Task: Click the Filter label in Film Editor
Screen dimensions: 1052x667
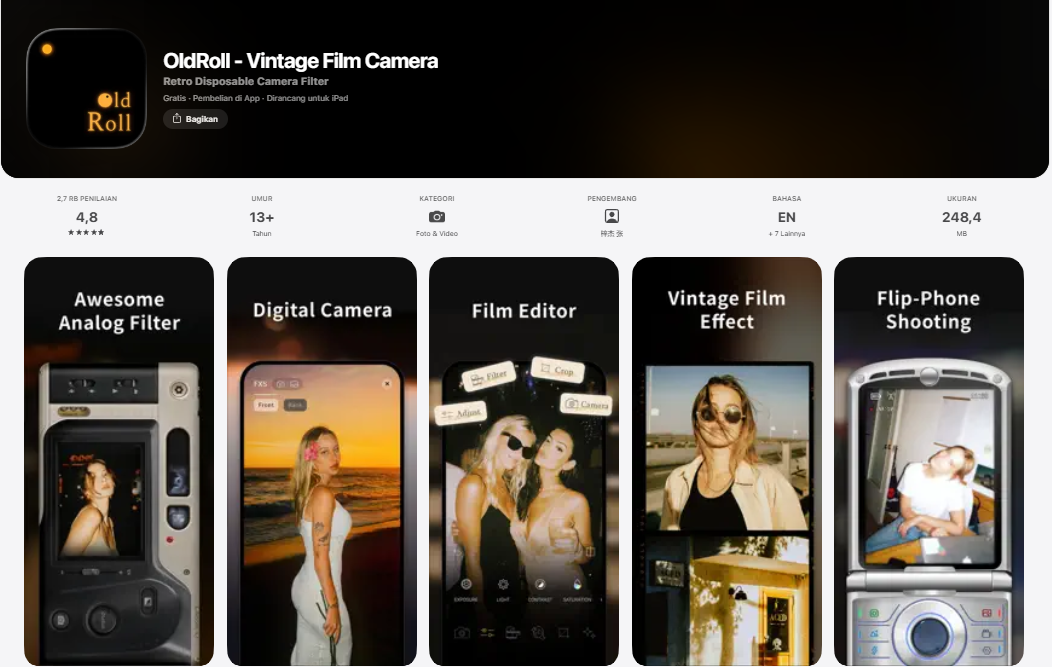Action: [x=488, y=377]
